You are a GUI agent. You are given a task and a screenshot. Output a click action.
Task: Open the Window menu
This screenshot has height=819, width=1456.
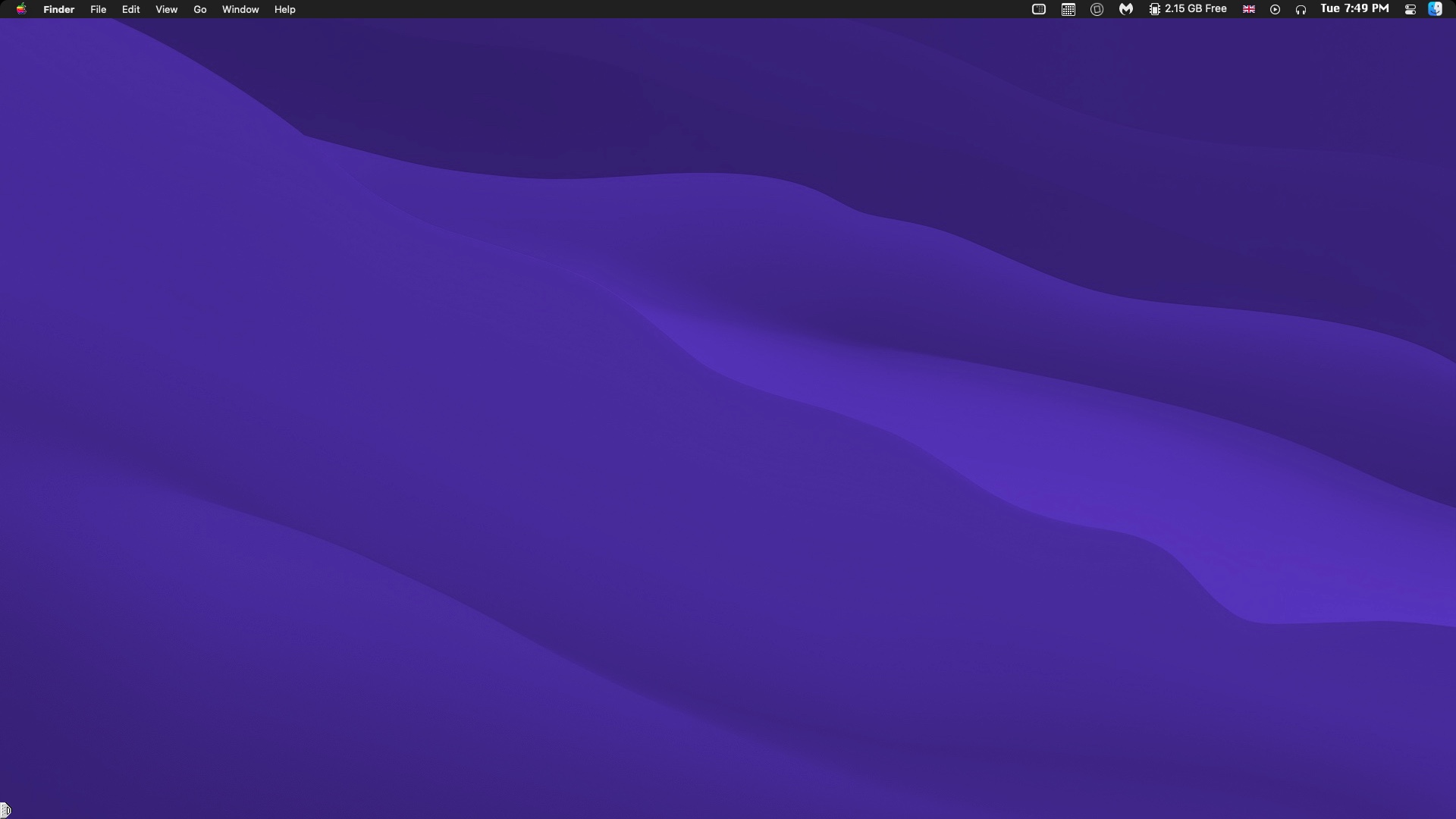coord(240,9)
